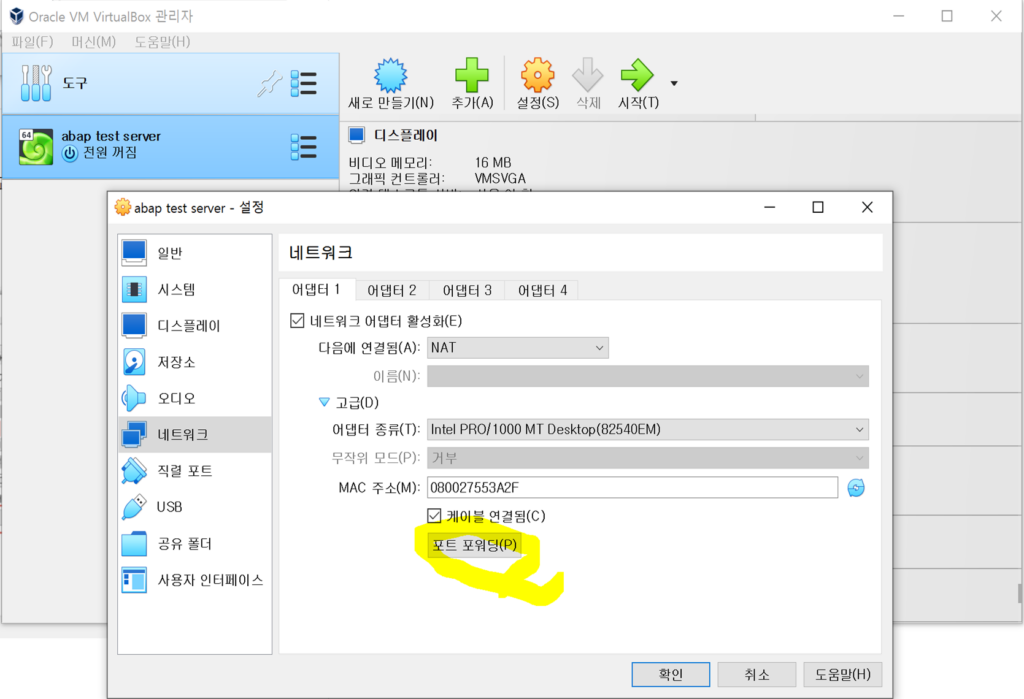Select 오디오 category in settings sidebar
This screenshot has height=699, width=1024.
pos(195,398)
